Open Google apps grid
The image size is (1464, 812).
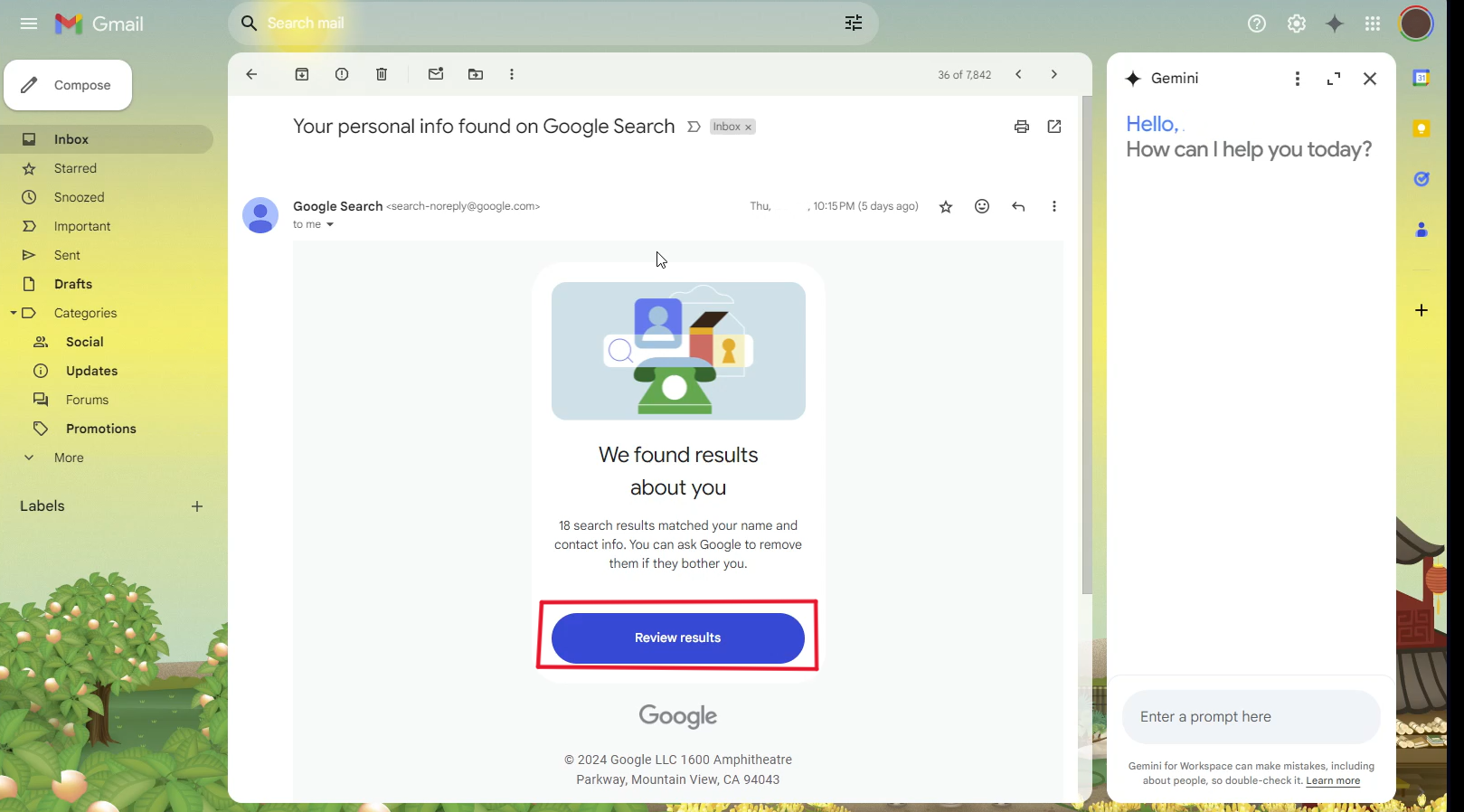click(x=1373, y=24)
